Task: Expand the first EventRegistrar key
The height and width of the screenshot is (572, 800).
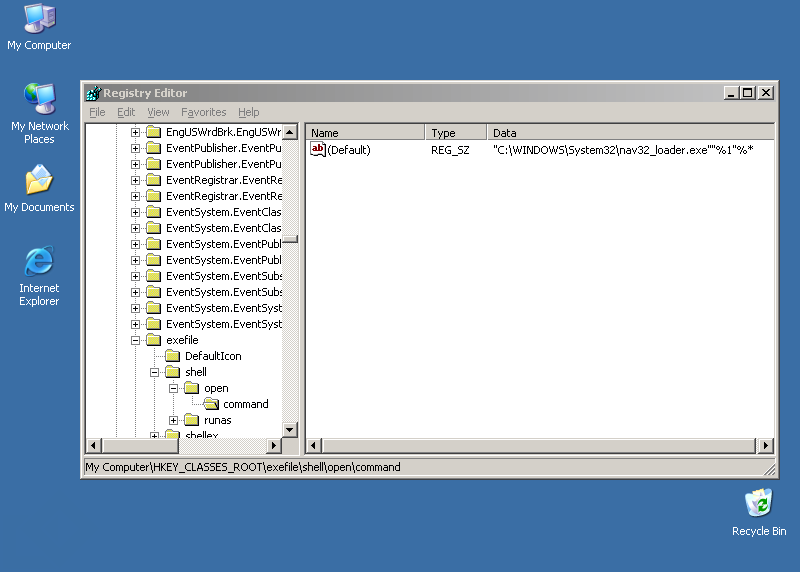Action: (135, 181)
